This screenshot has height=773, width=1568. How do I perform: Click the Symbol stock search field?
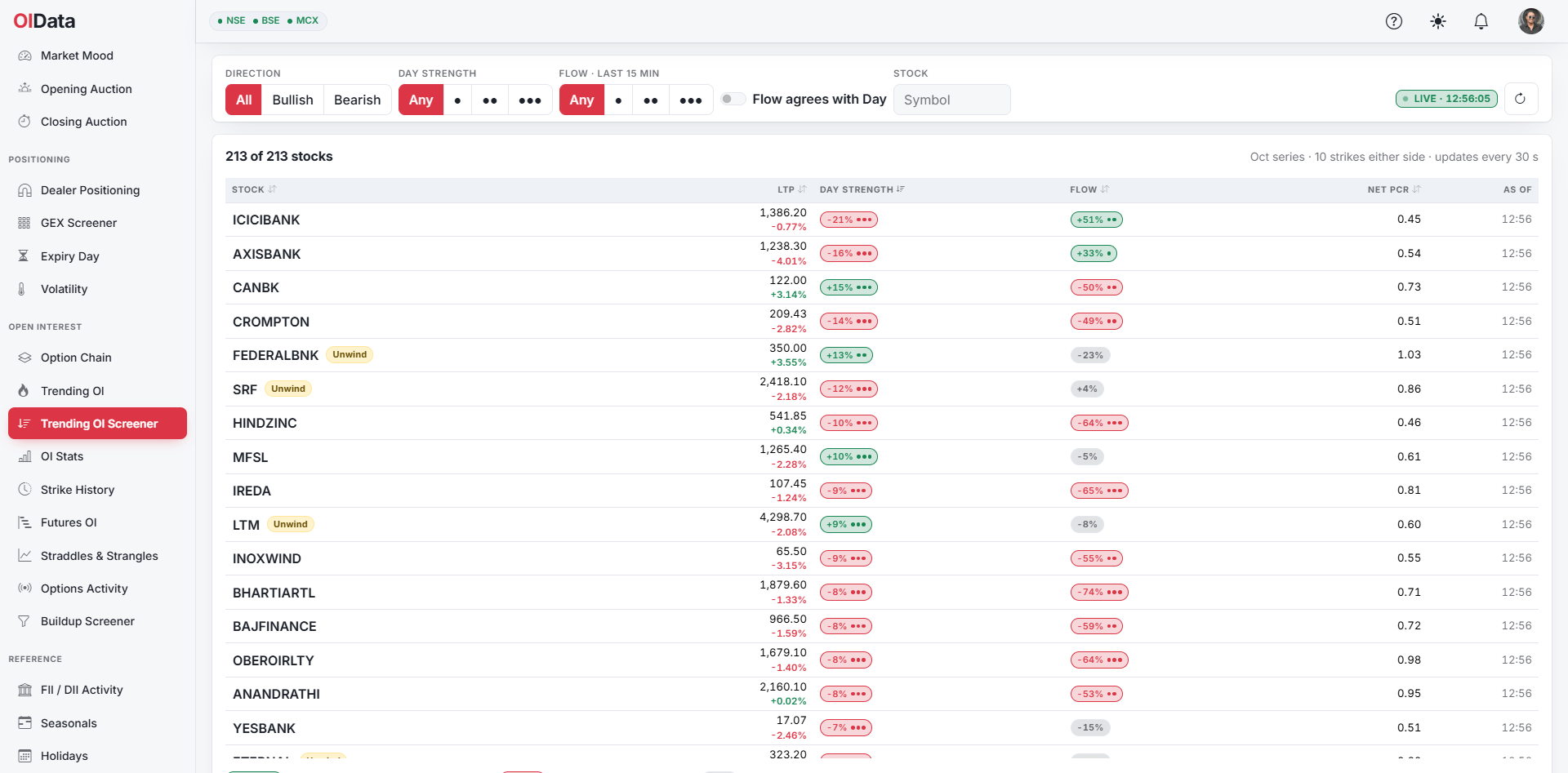[951, 100]
